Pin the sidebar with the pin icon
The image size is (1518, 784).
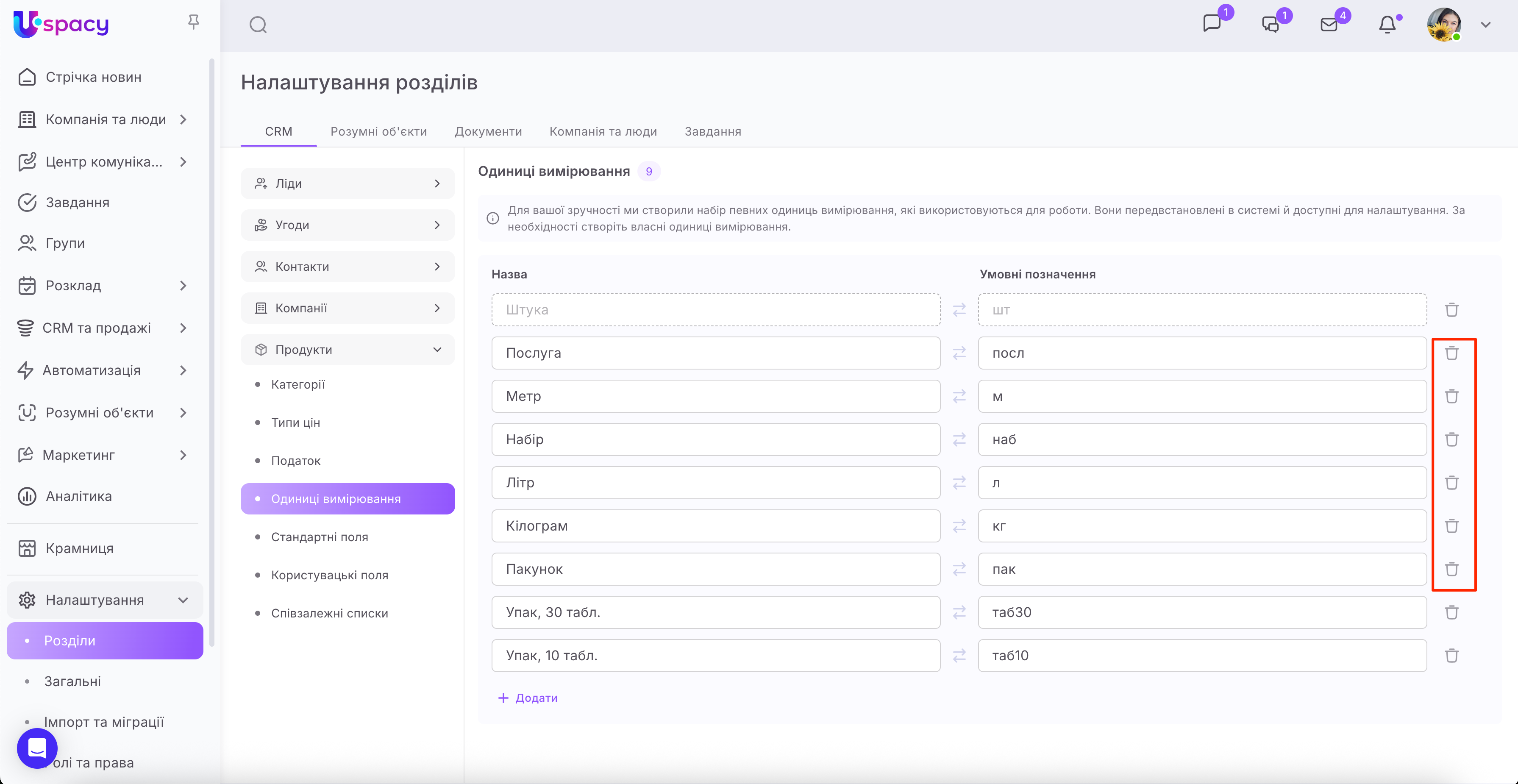pyautogui.click(x=193, y=22)
